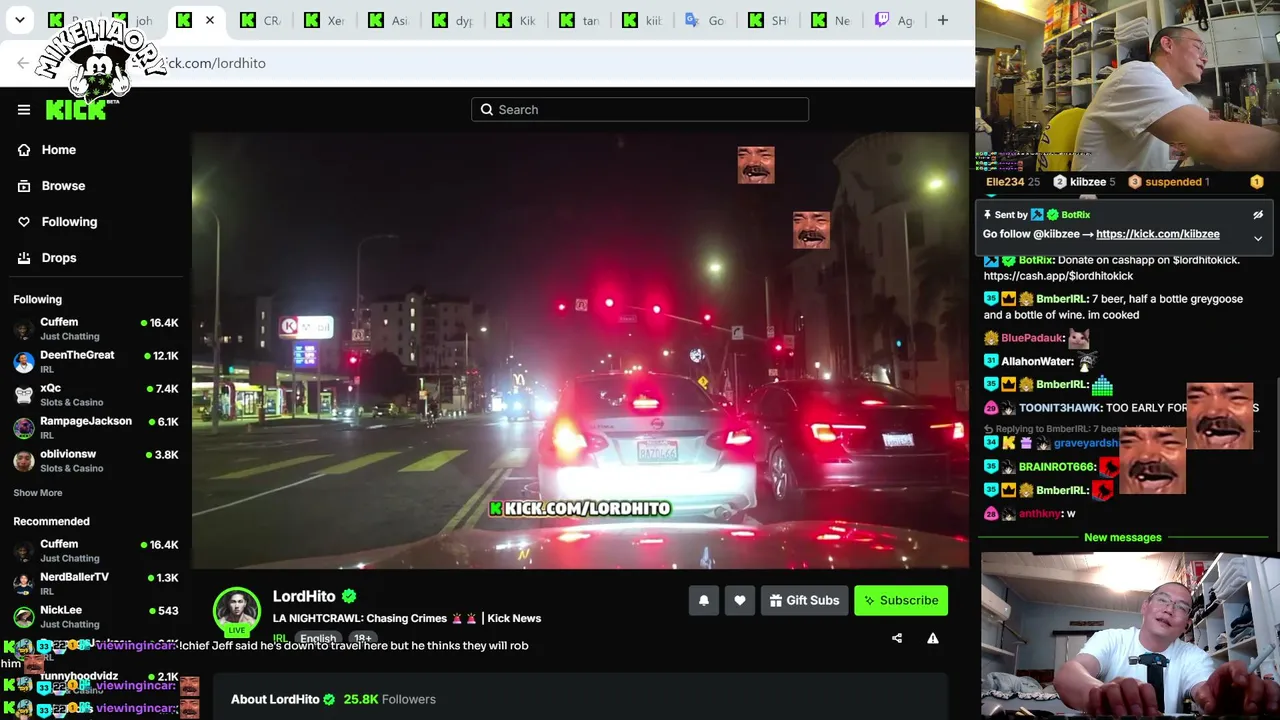This screenshot has width=1280, height=720.
Task: Switch to the Google Translate 'Go' tab
Action: pos(704,20)
